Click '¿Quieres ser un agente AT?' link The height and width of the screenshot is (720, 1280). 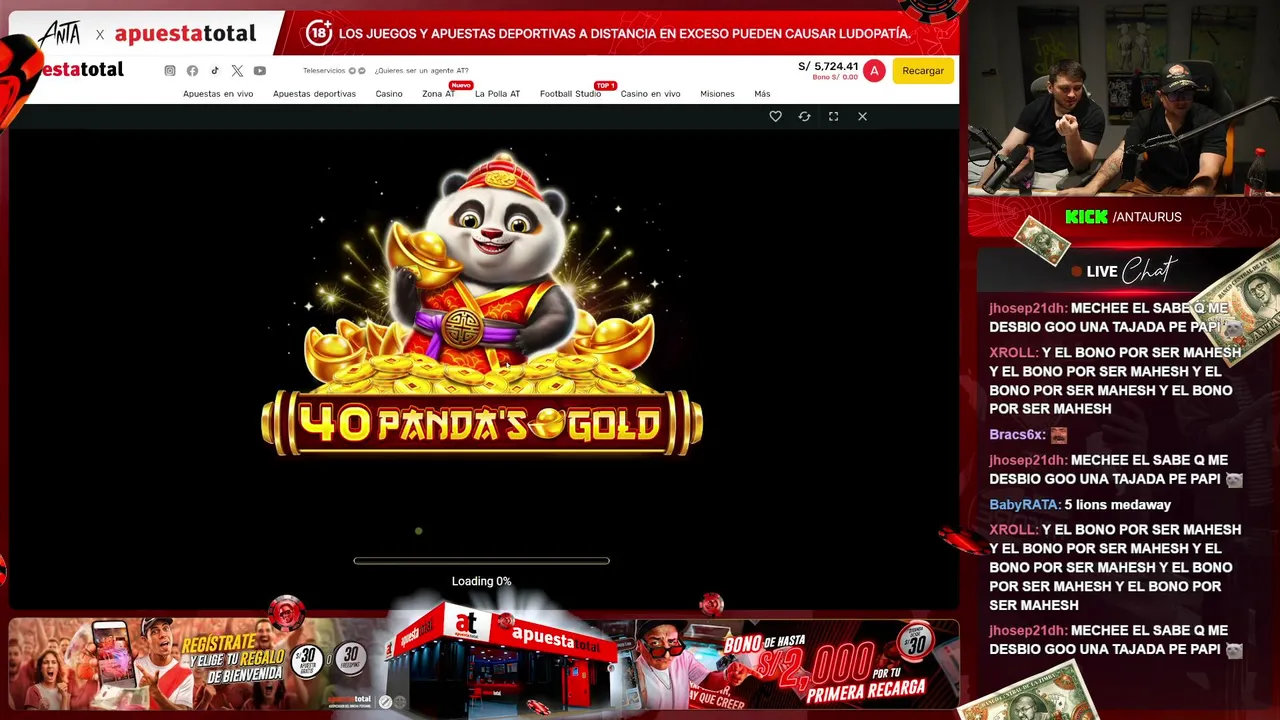(421, 71)
